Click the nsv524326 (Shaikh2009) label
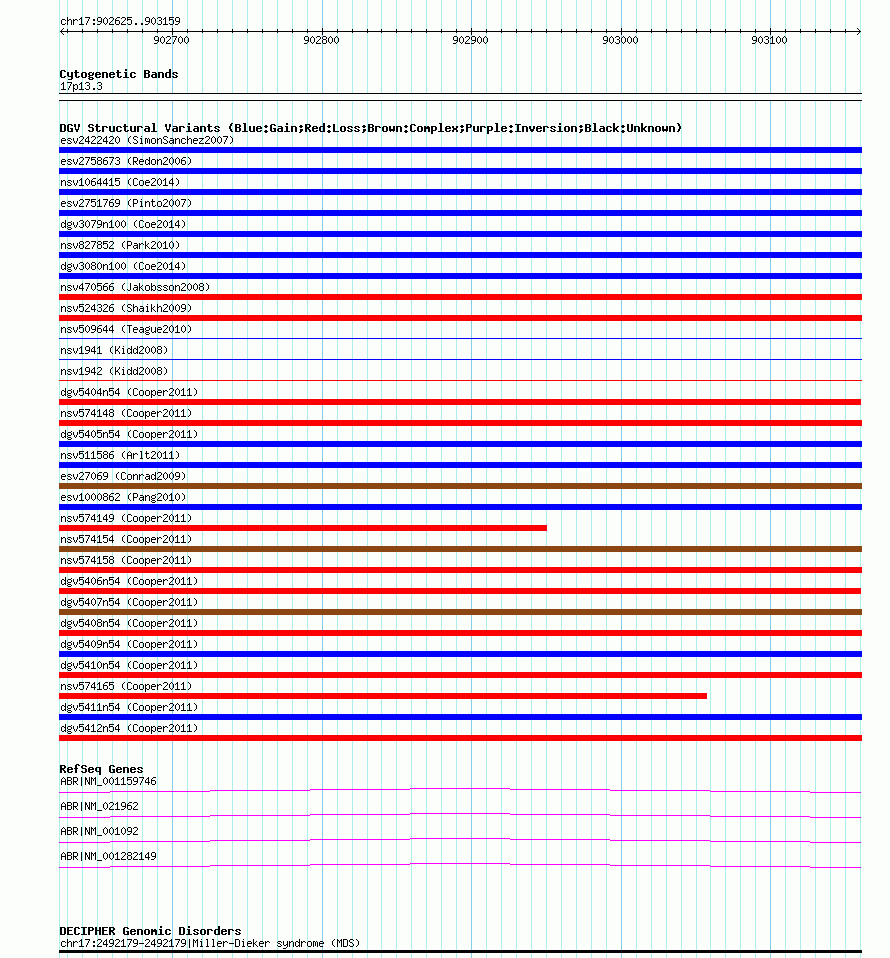 pos(126,308)
